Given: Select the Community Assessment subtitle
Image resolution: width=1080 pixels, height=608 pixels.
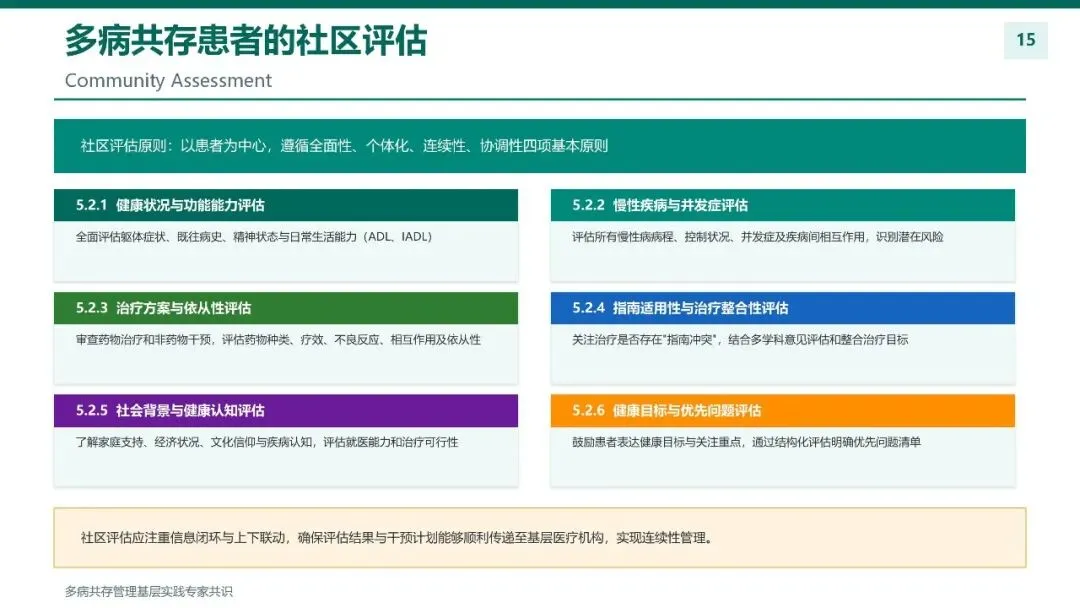Looking at the screenshot, I should [x=168, y=81].
